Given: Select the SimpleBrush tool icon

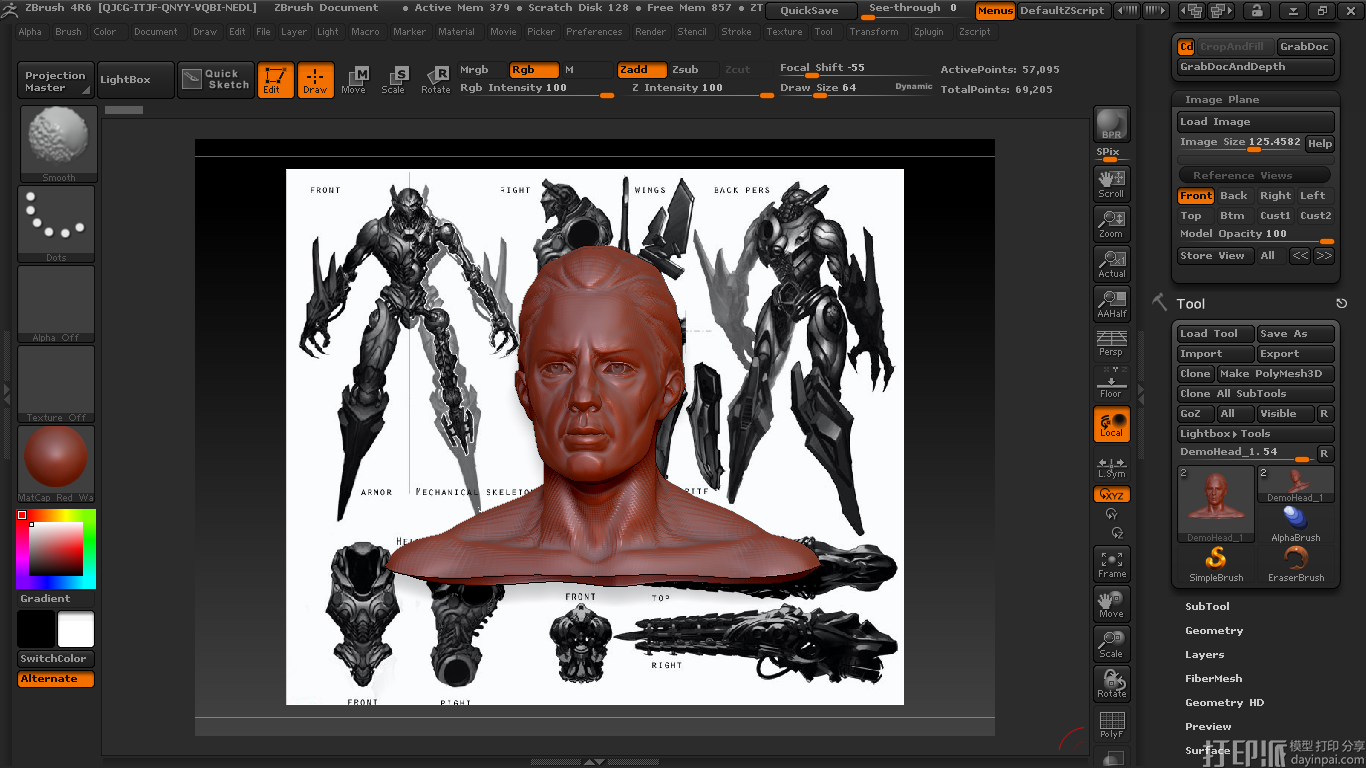Looking at the screenshot, I should pyautogui.click(x=1216, y=565).
